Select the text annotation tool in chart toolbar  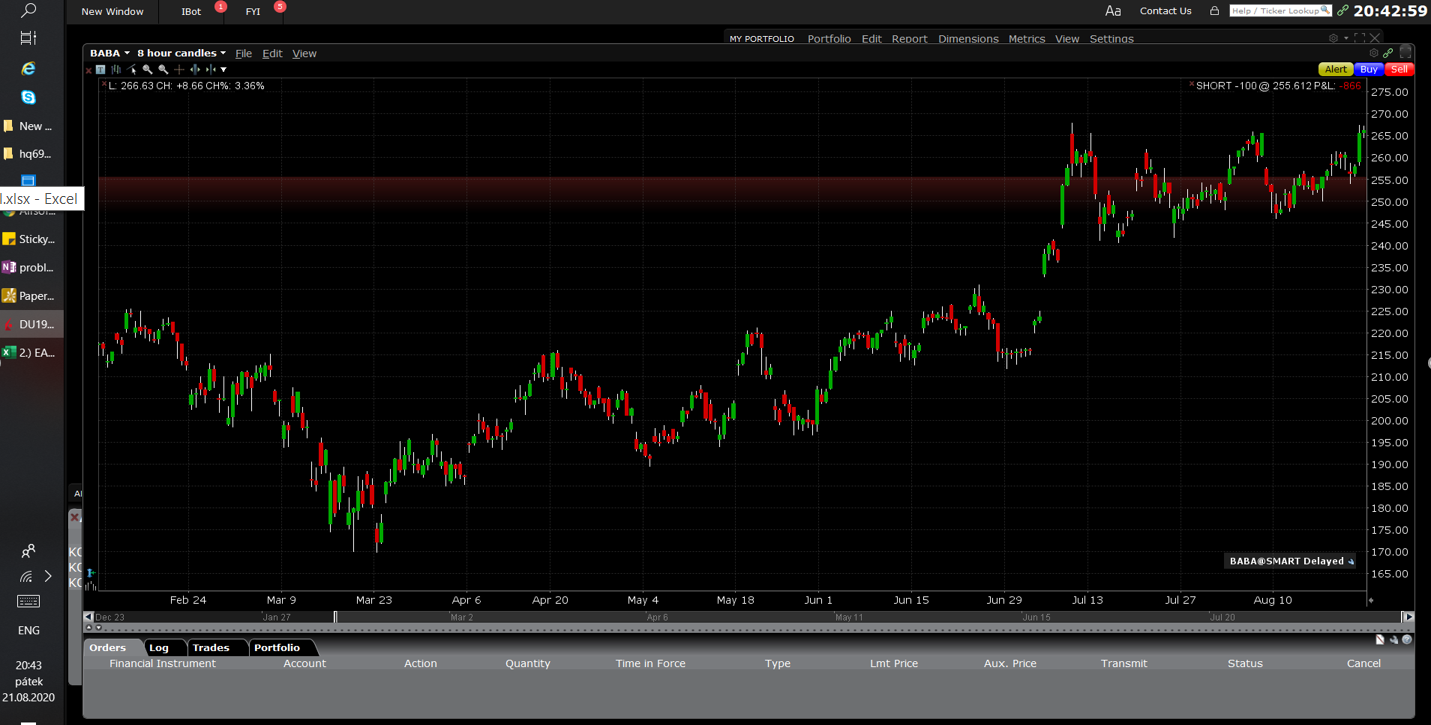click(x=100, y=70)
